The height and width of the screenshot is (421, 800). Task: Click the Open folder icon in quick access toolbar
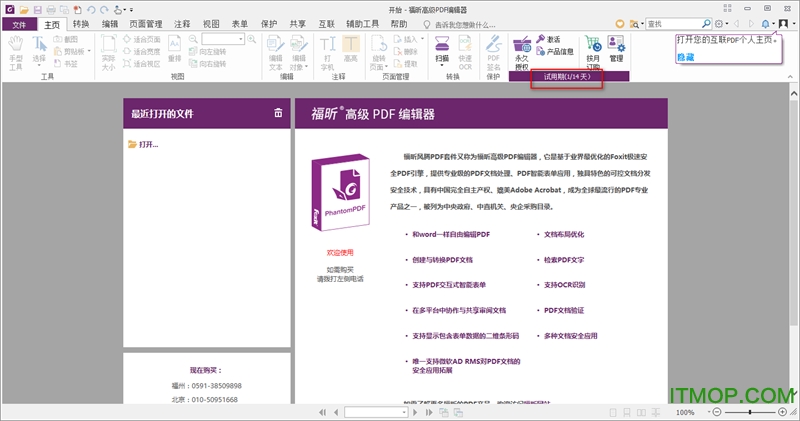click(24, 10)
